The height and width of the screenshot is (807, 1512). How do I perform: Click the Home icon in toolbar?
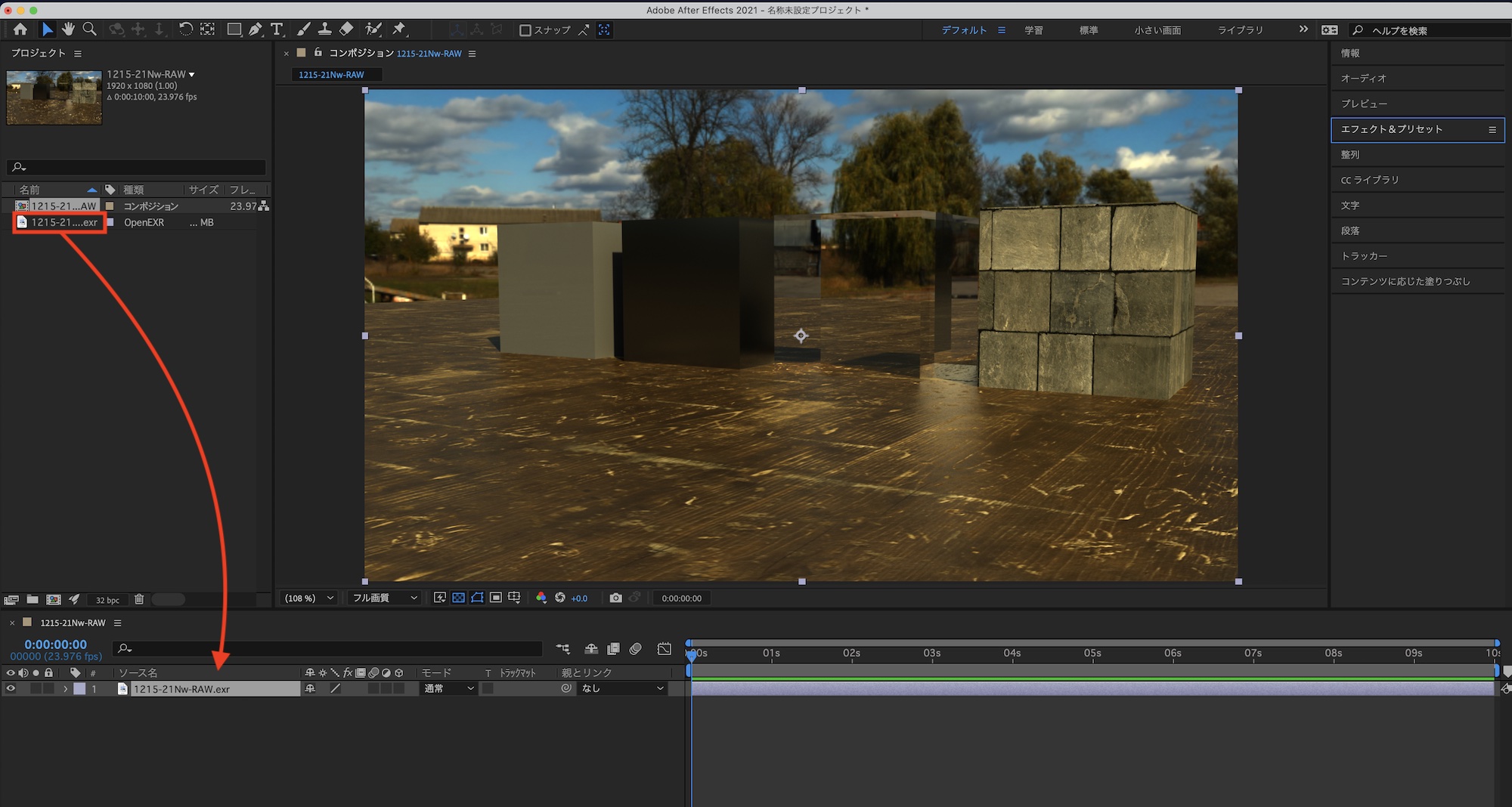(20, 29)
